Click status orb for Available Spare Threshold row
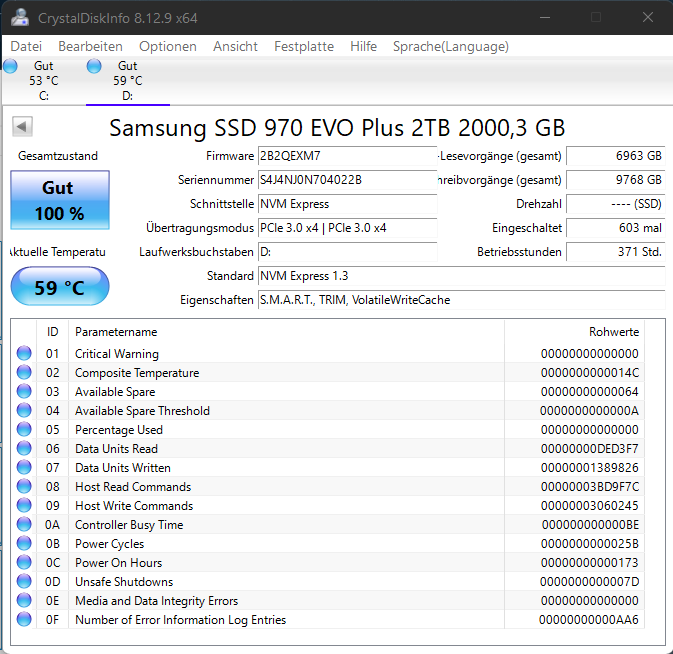The width and height of the screenshot is (673, 654). point(24,410)
